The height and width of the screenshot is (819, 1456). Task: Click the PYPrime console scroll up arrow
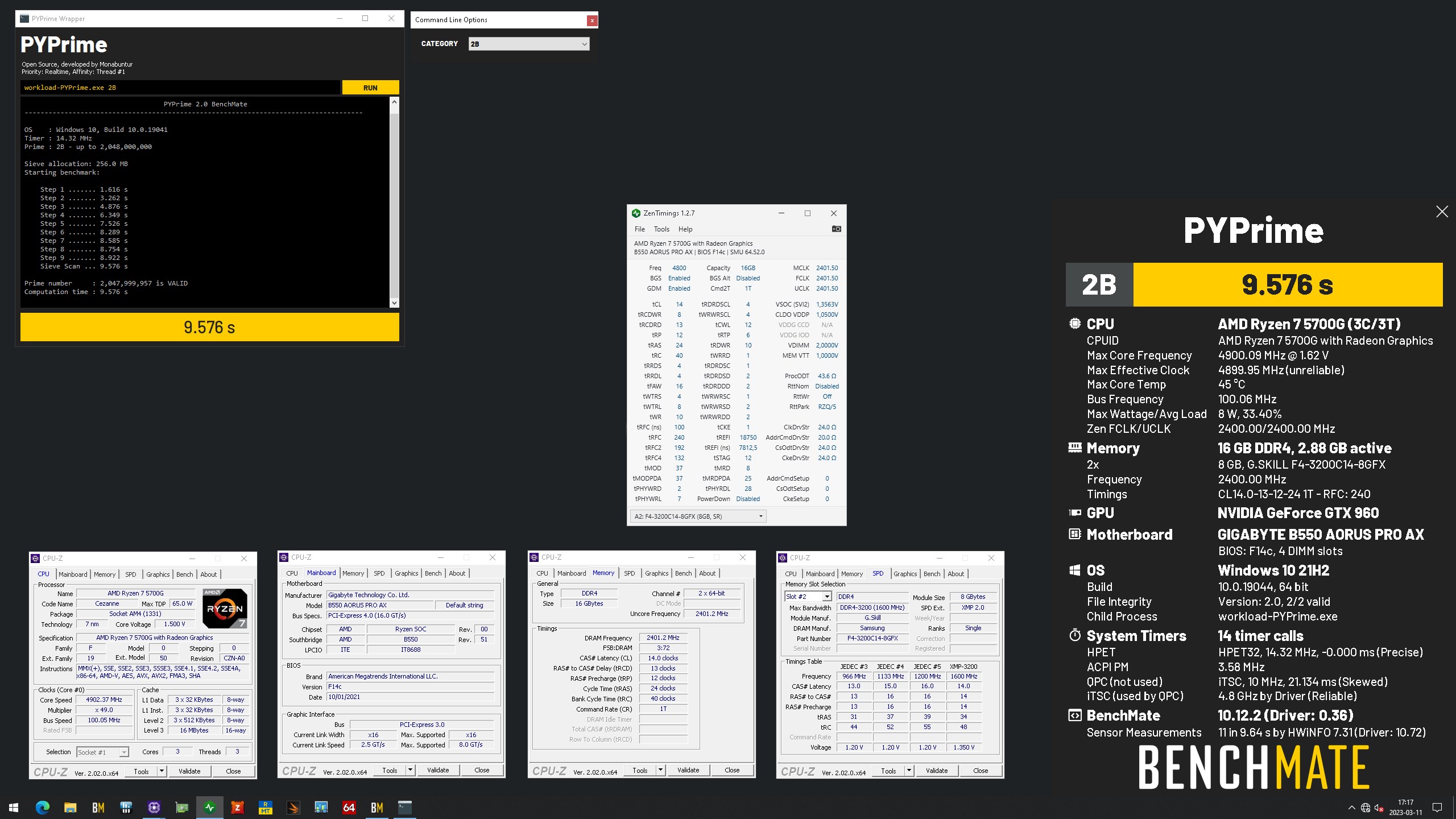(x=394, y=102)
